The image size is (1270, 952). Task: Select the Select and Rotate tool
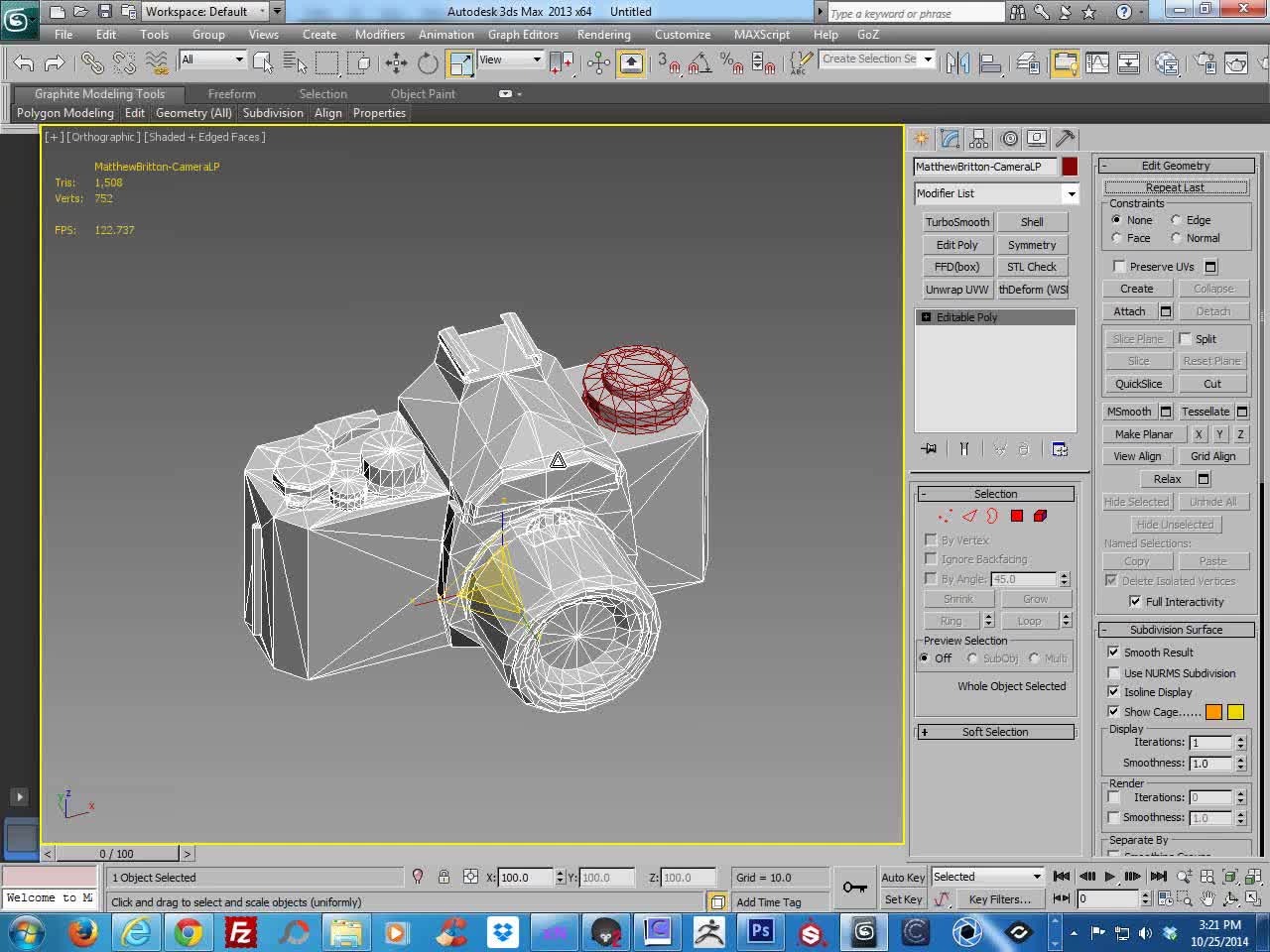(x=428, y=63)
